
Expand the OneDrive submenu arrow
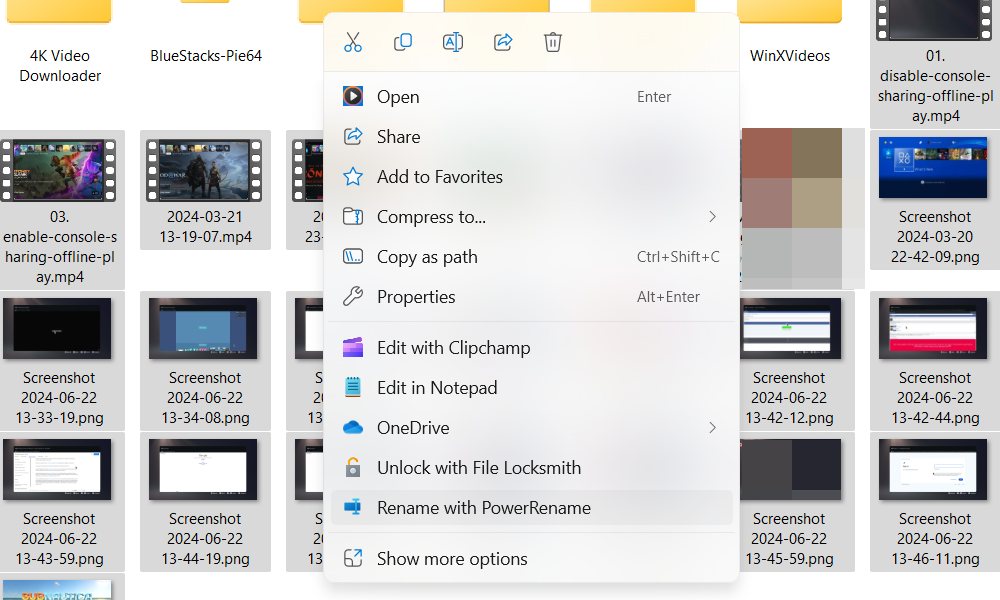point(712,428)
